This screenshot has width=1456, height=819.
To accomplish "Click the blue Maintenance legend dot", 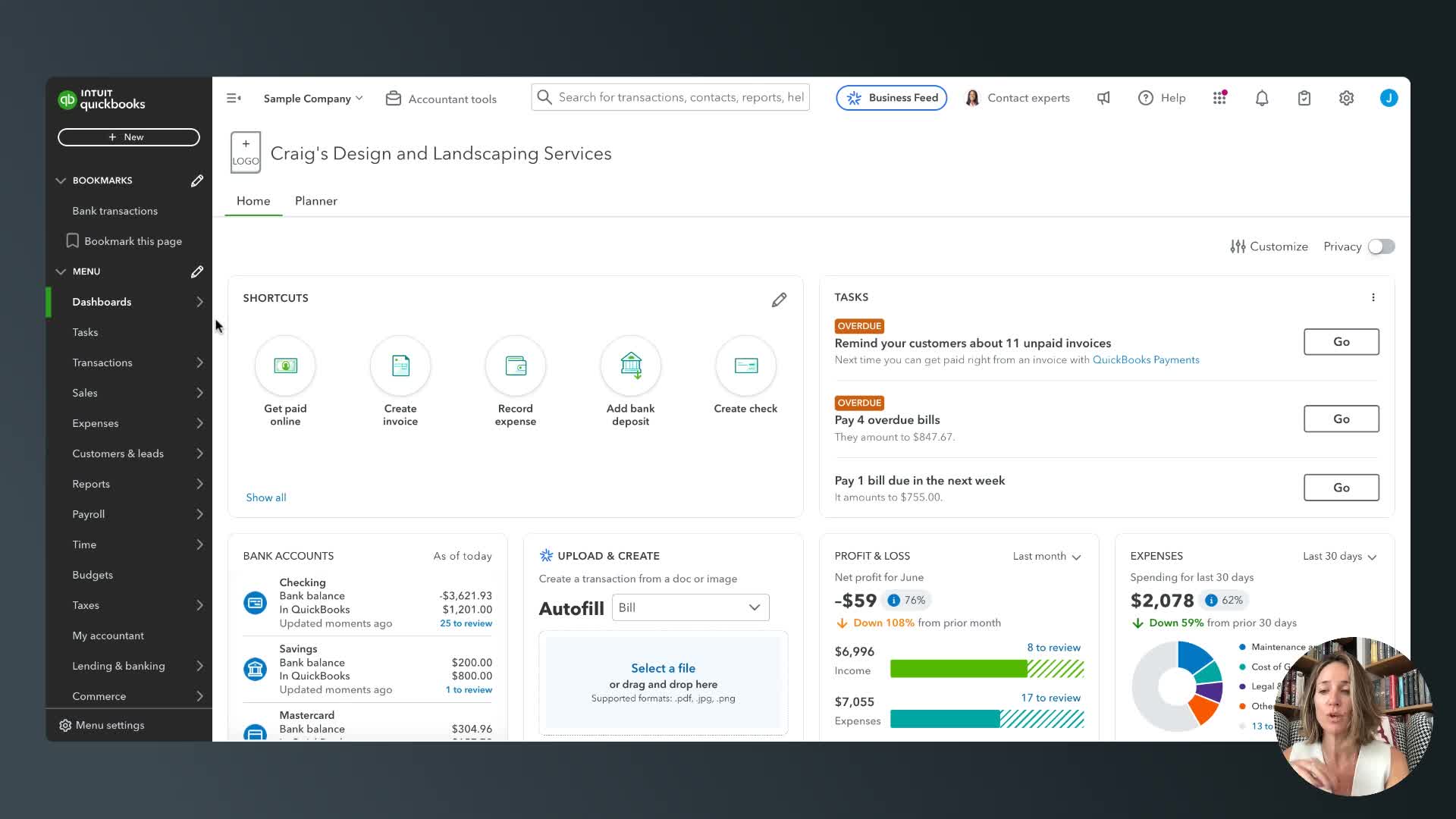I will [x=1242, y=647].
